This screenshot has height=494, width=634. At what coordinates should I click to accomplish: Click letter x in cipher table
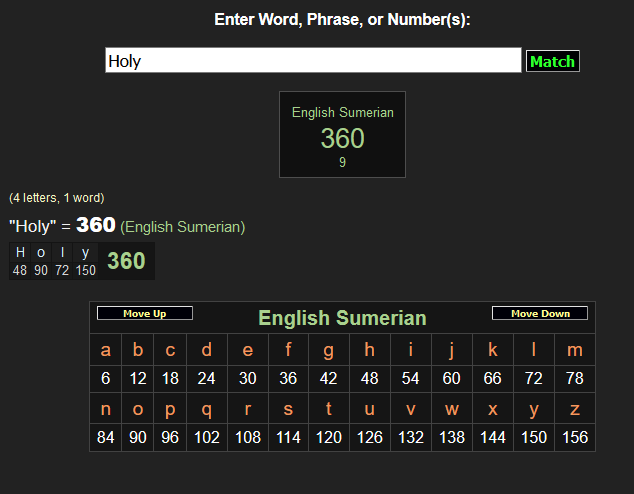click(492, 409)
